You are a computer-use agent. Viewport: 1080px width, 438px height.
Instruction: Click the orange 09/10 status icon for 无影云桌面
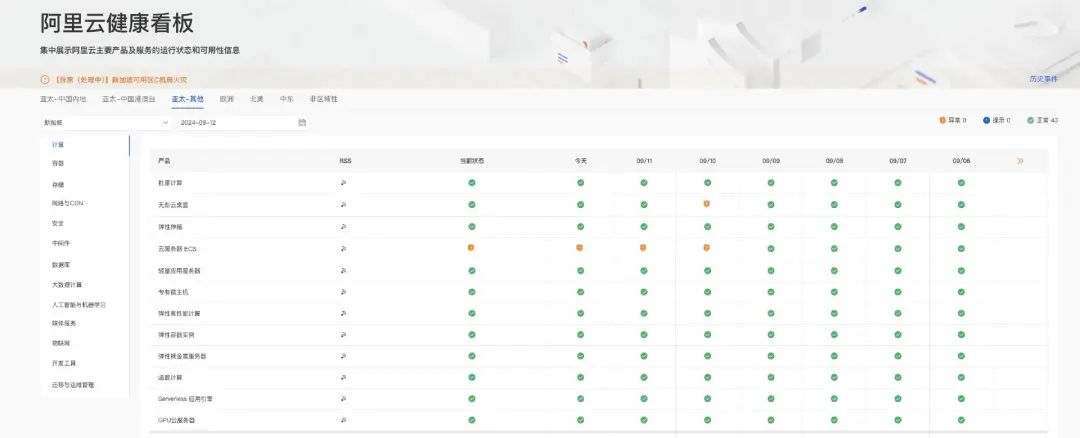707,203
